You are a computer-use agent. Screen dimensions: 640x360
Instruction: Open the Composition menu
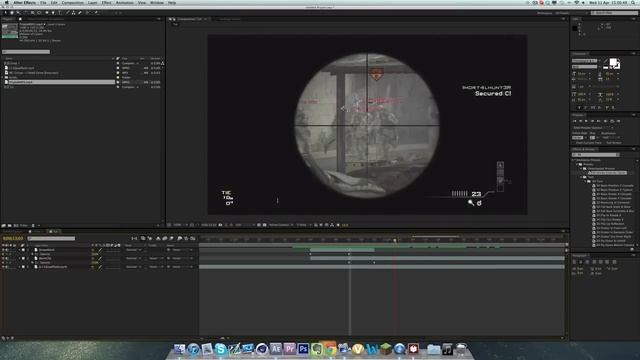pyautogui.click(x=72, y=2)
